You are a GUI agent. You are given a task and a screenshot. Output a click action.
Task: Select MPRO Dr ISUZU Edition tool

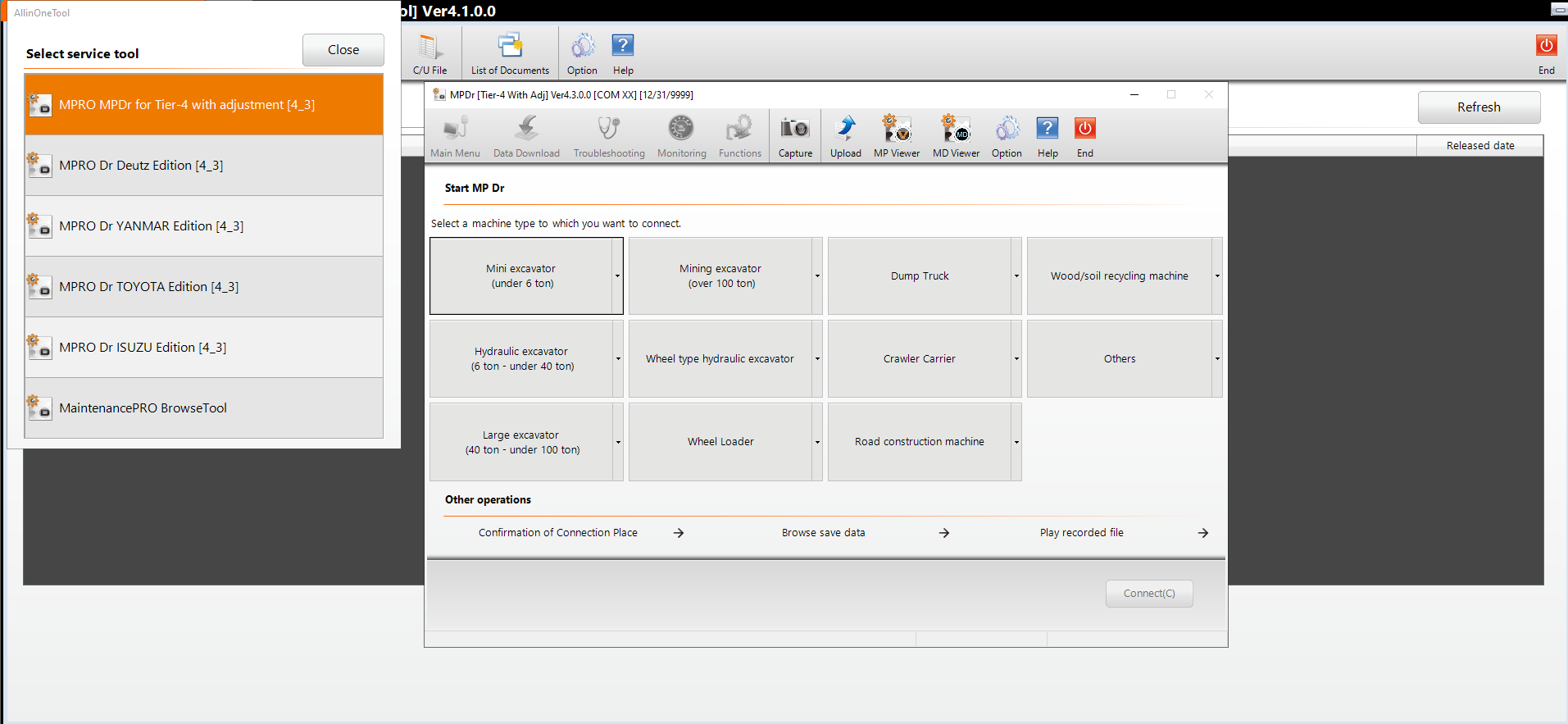coord(204,347)
